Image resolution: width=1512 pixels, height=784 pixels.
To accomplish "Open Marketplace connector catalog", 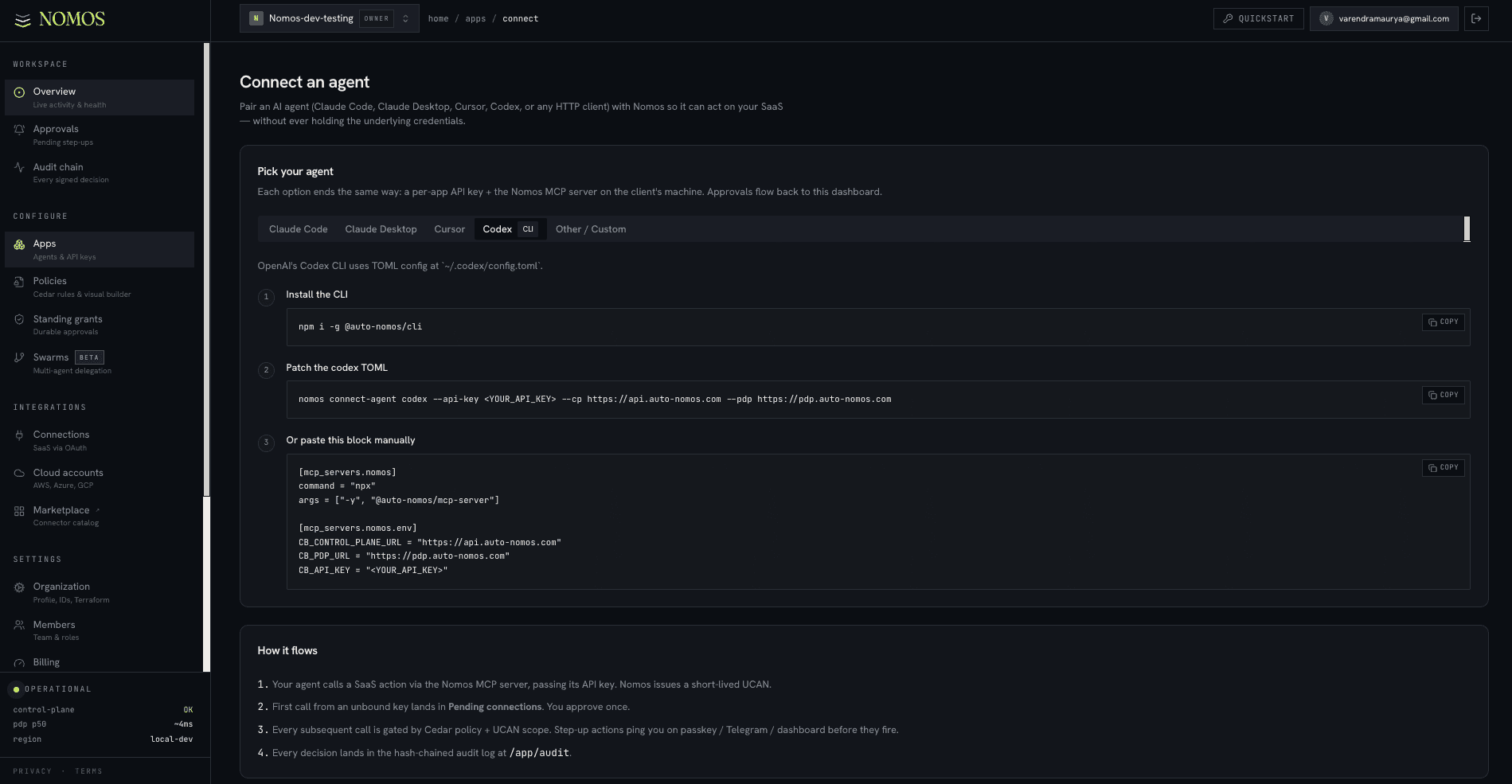I will point(100,516).
